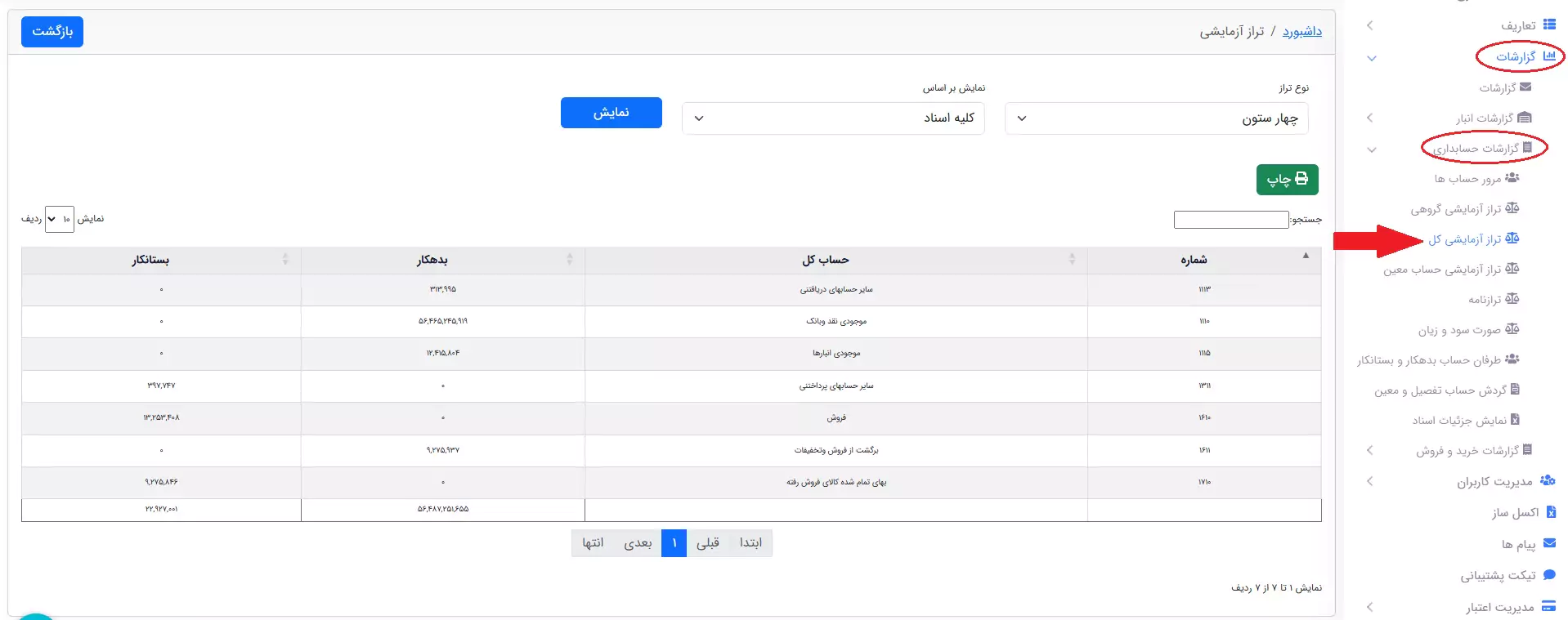Click the Excel file icon of اکسل ساز

coord(1551,512)
